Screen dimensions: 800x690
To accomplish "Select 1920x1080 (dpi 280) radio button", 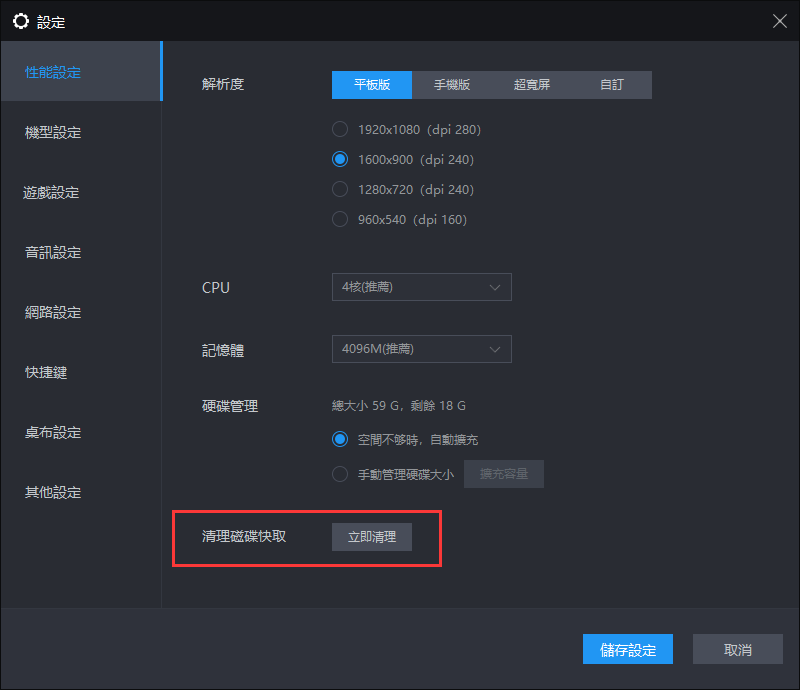I will coord(340,129).
